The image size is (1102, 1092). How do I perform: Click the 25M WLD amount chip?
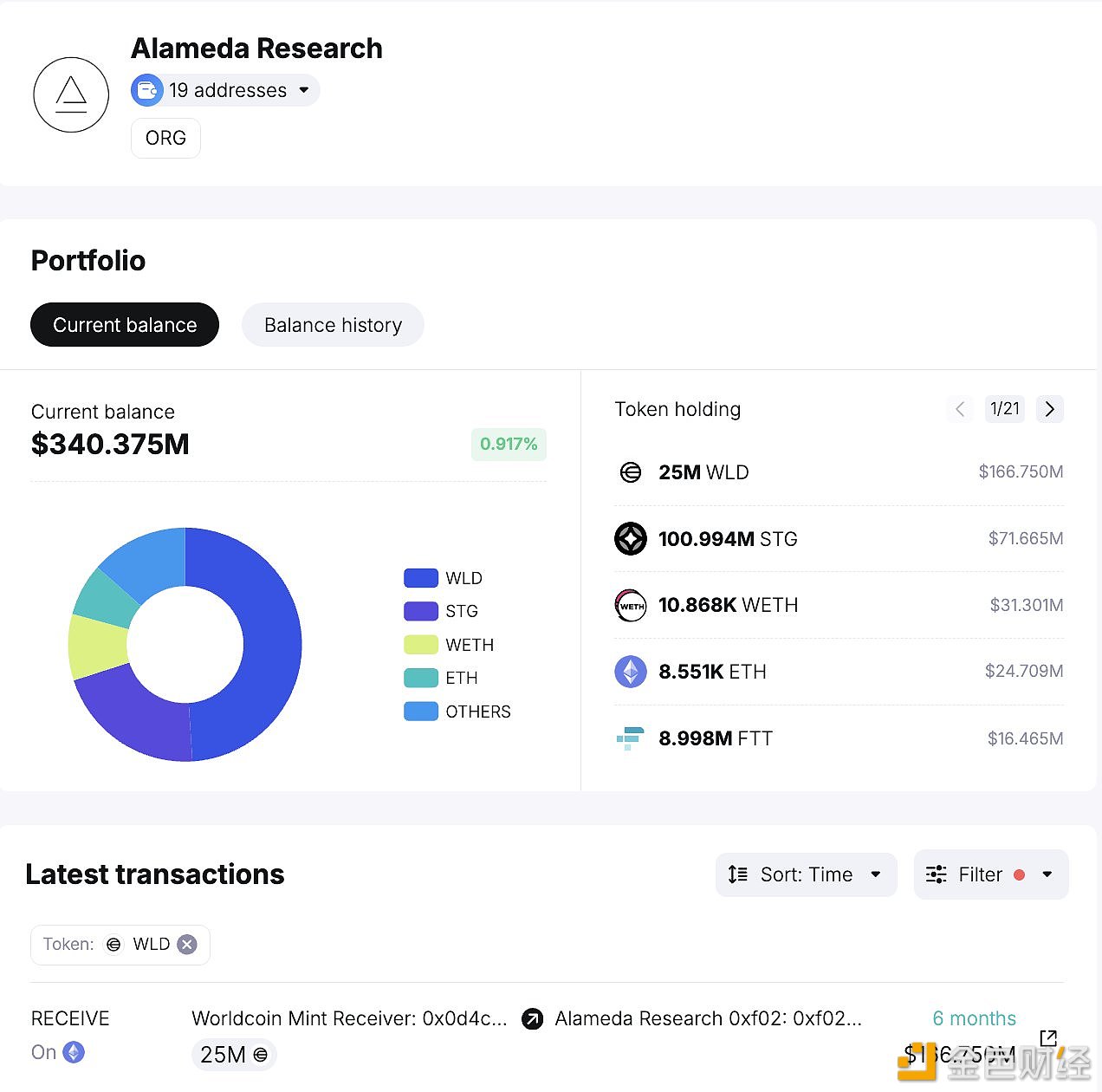234,1055
